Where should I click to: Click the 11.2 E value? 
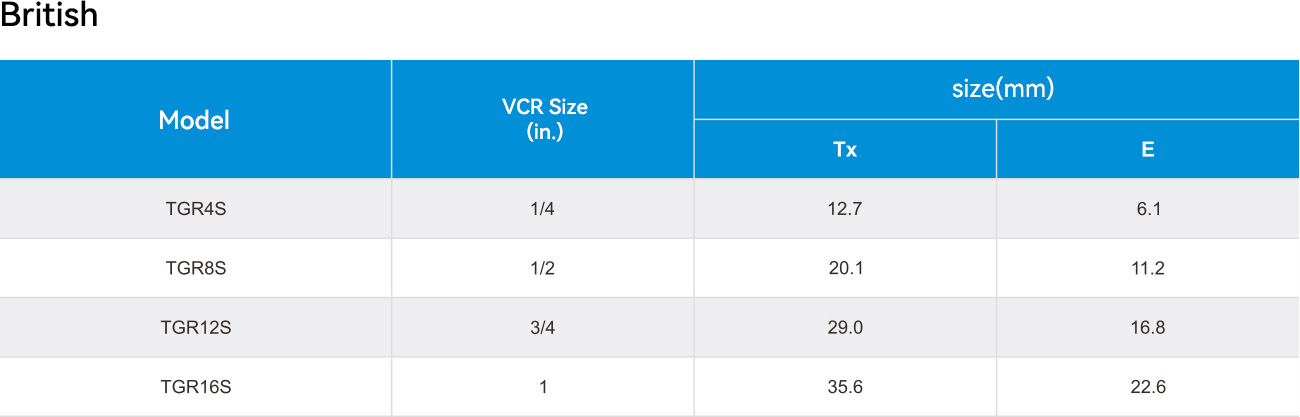[1148, 268]
